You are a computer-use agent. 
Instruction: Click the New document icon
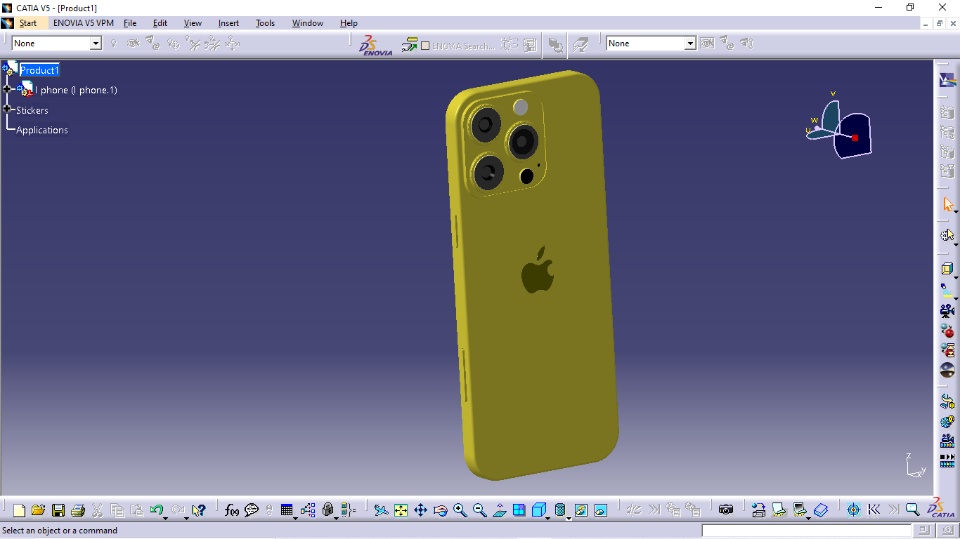[x=19, y=510]
